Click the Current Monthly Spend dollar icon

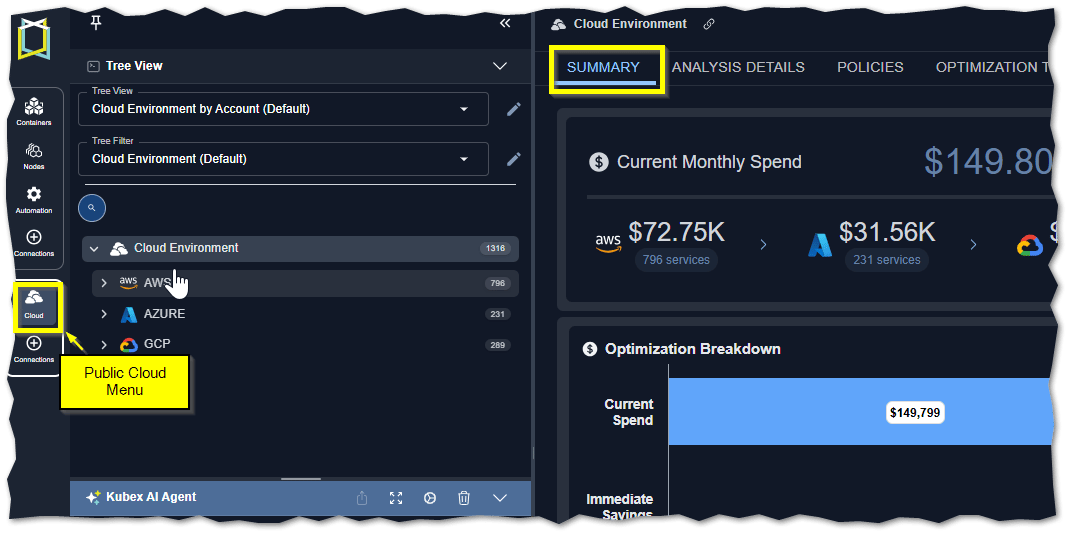tap(599, 162)
